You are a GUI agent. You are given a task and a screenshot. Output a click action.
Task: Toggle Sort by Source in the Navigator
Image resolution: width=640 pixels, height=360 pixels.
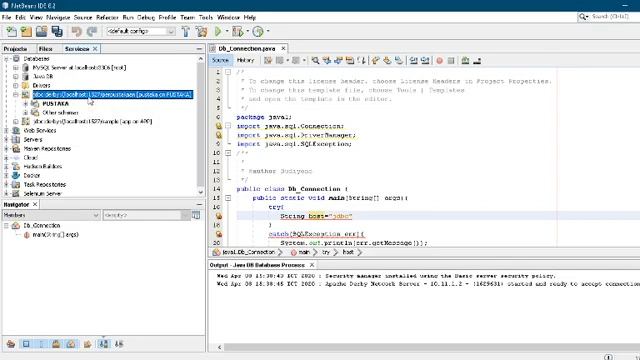click(x=119, y=344)
